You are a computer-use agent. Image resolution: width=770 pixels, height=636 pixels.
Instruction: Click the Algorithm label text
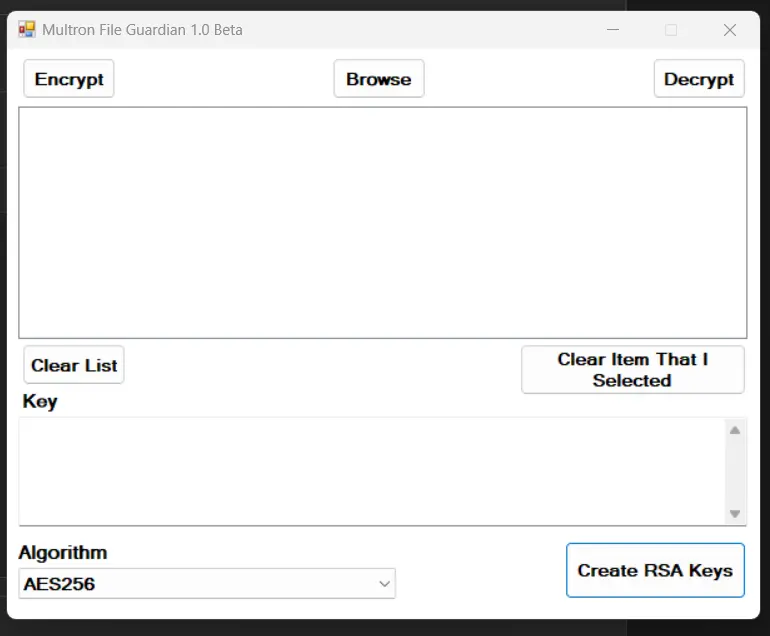[63, 553]
